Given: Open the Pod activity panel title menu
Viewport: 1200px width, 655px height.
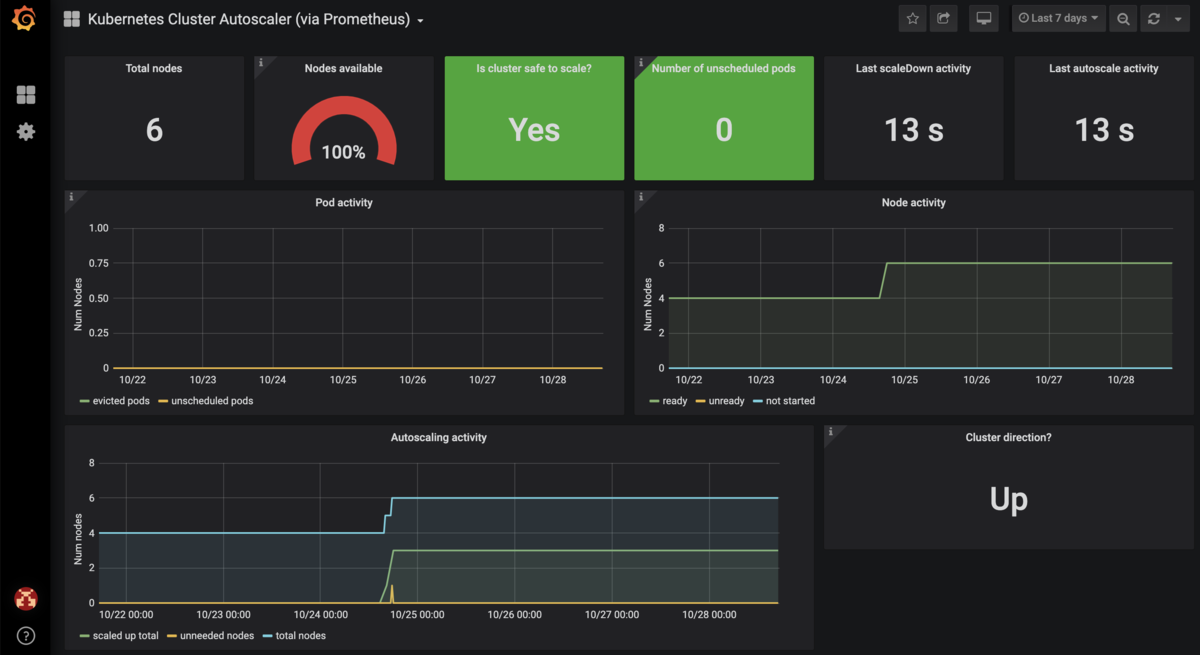Looking at the screenshot, I should [x=344, y=203].
